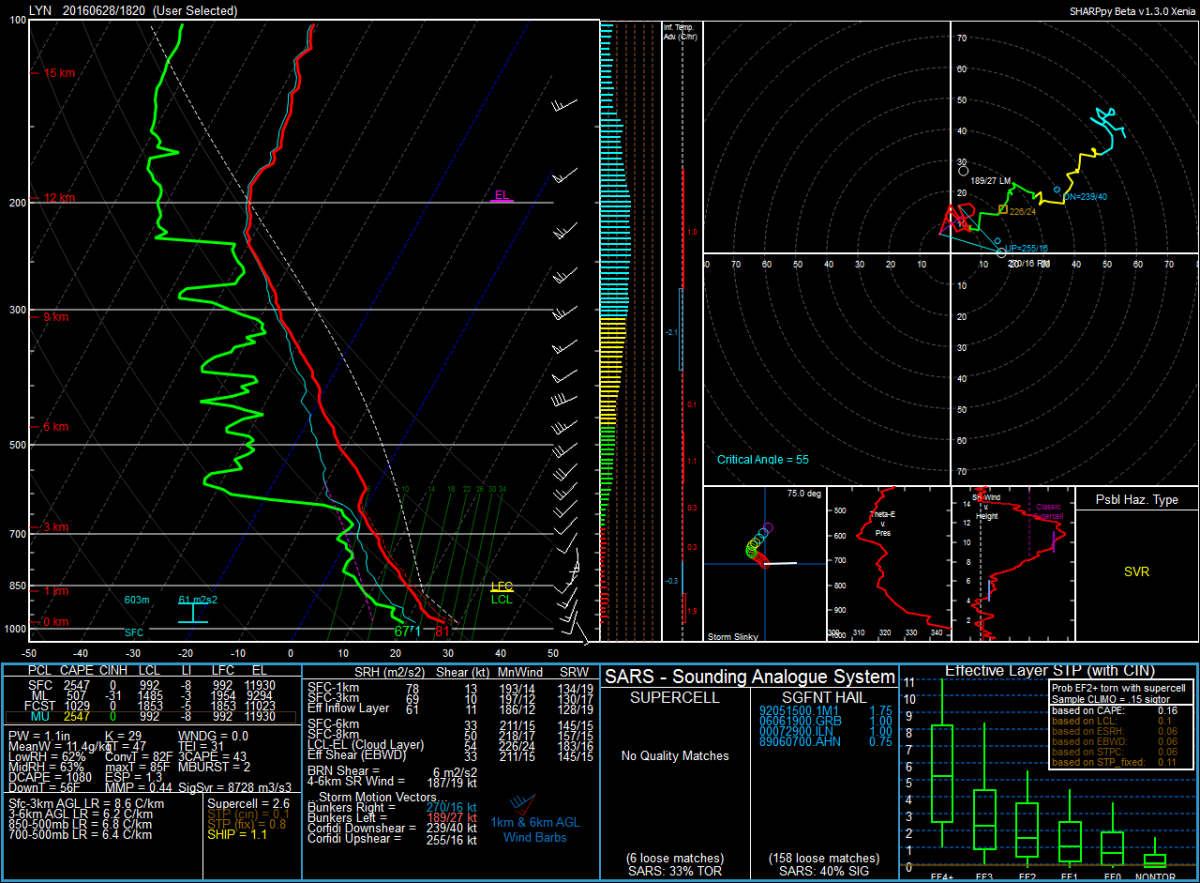Screen dimensions: 1200x883
Task: Click the SVR possible hazard type label
Action: point(1136,572)
